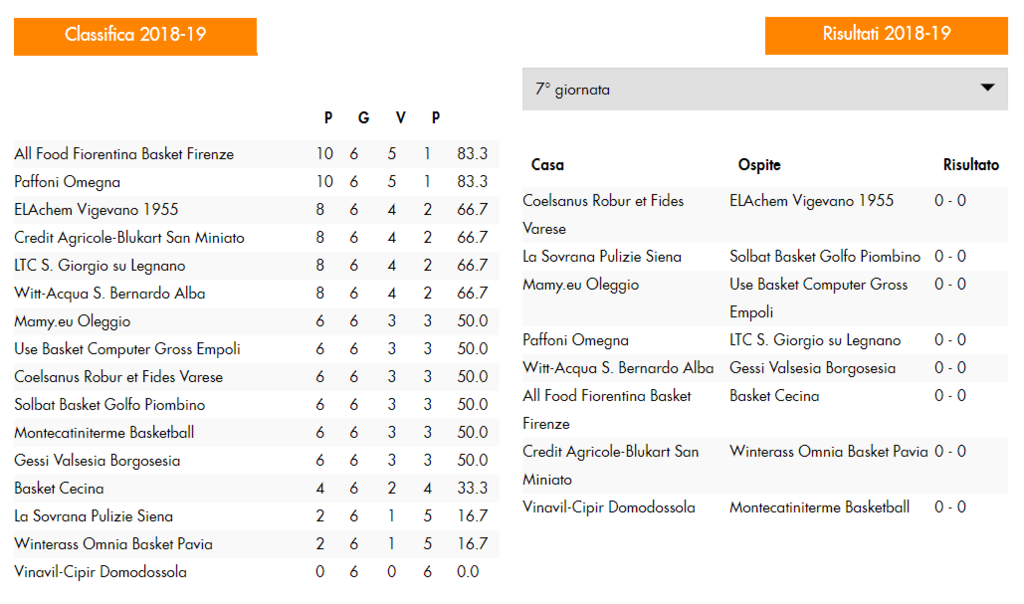Click the dropdown arrow next to 7° giornata
This screenshot has height=604, width=1024.
coord(987,87)
